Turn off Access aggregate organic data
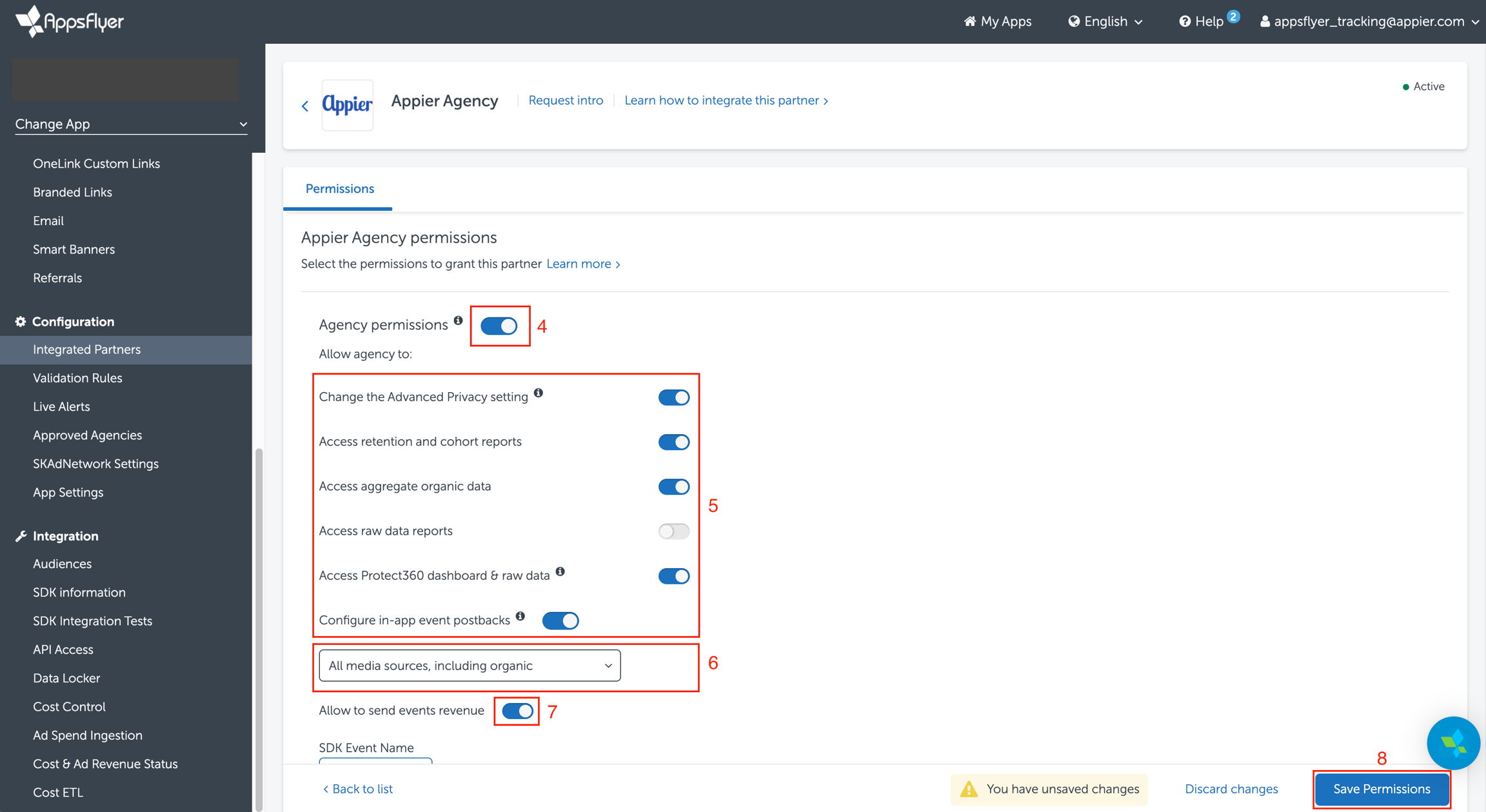The image size is (1486, 812). [x=673, y=487]
